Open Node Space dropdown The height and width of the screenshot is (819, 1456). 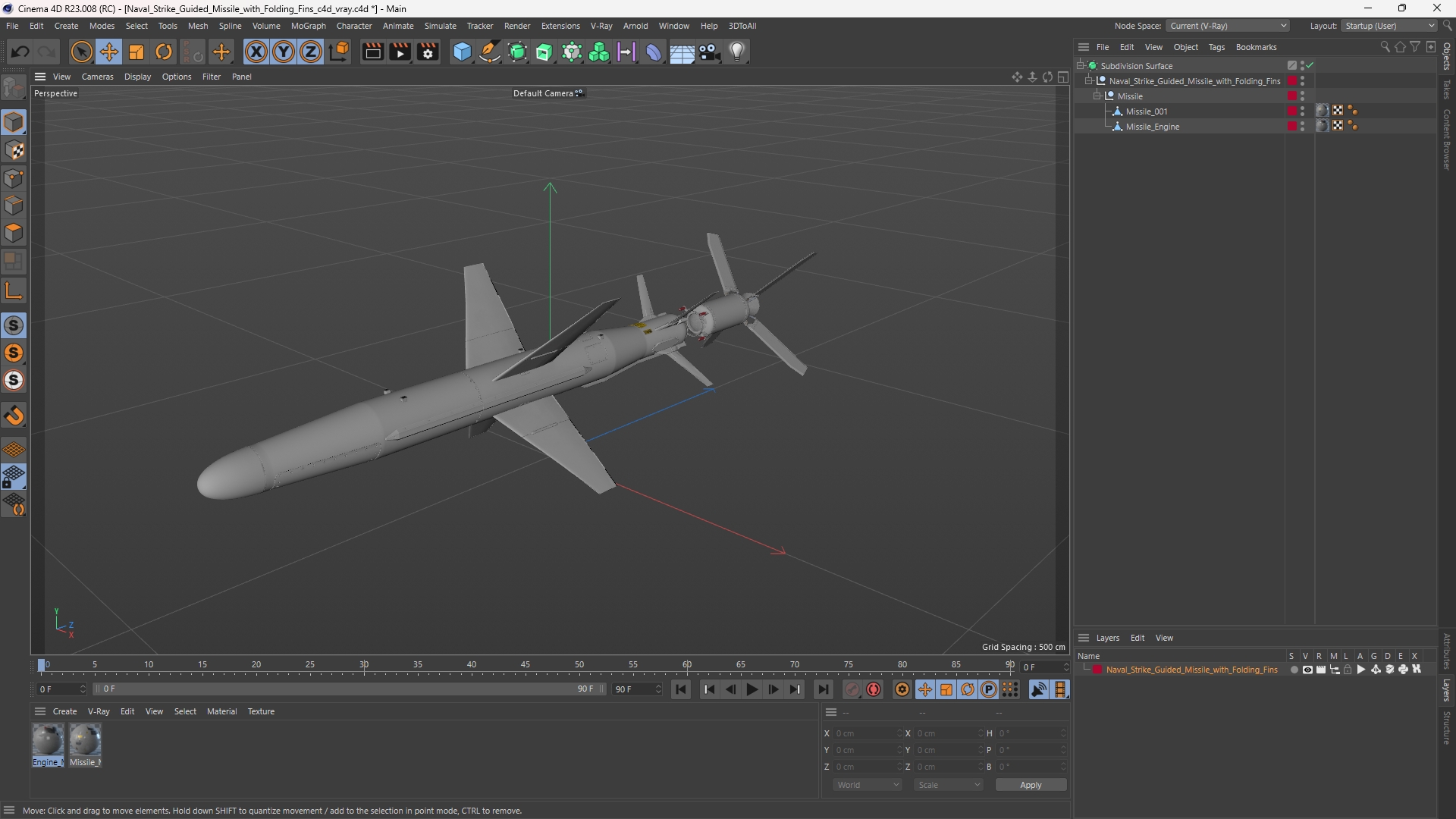coord(1228,26)
